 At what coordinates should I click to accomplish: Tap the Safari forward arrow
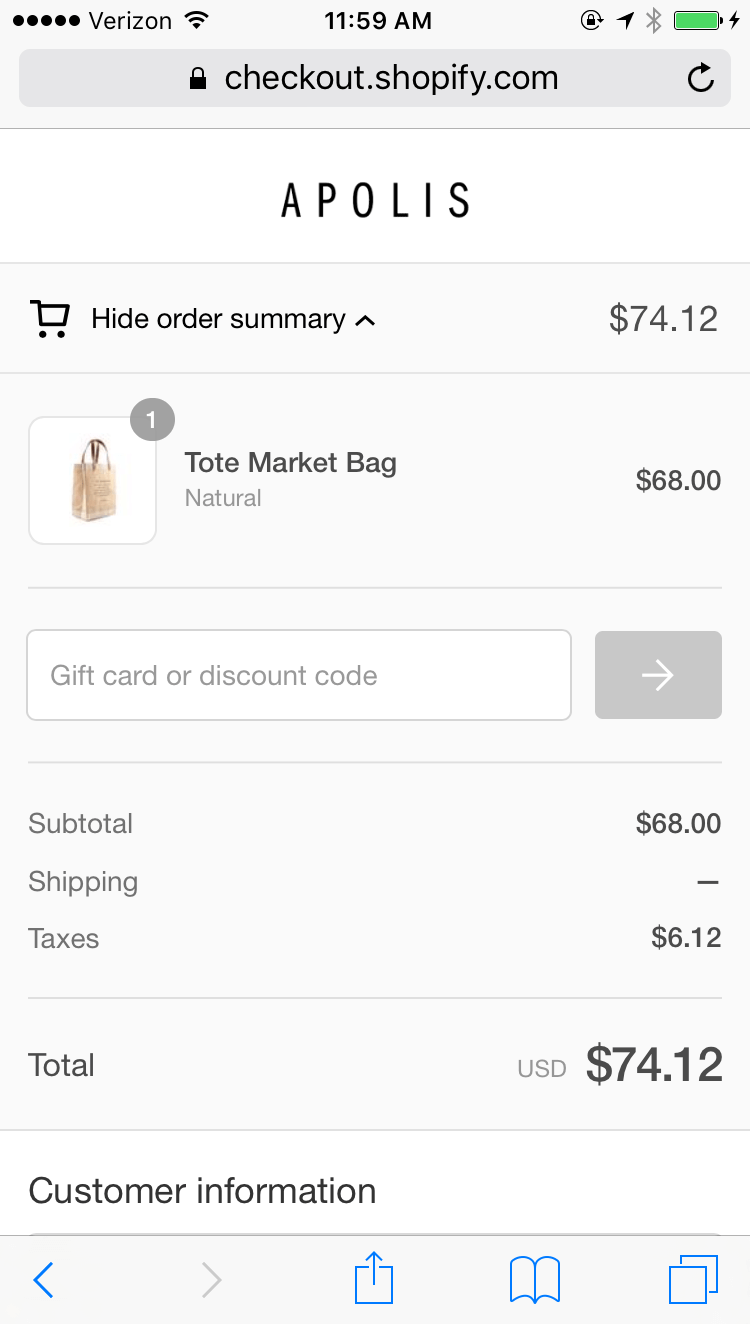point(211,1280)
